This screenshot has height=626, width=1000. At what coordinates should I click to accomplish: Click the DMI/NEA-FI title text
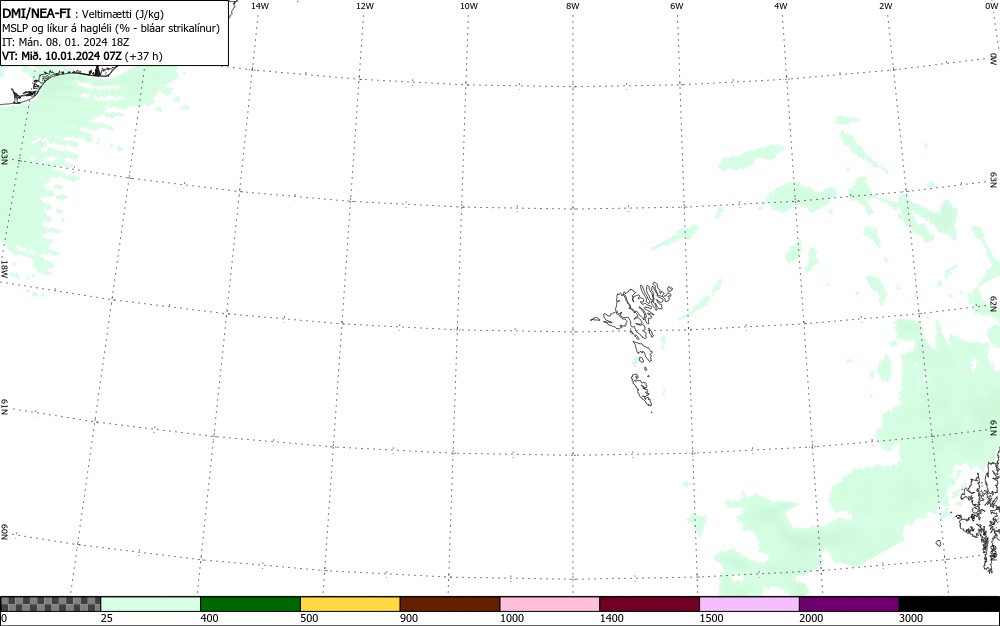coord(36,13)
